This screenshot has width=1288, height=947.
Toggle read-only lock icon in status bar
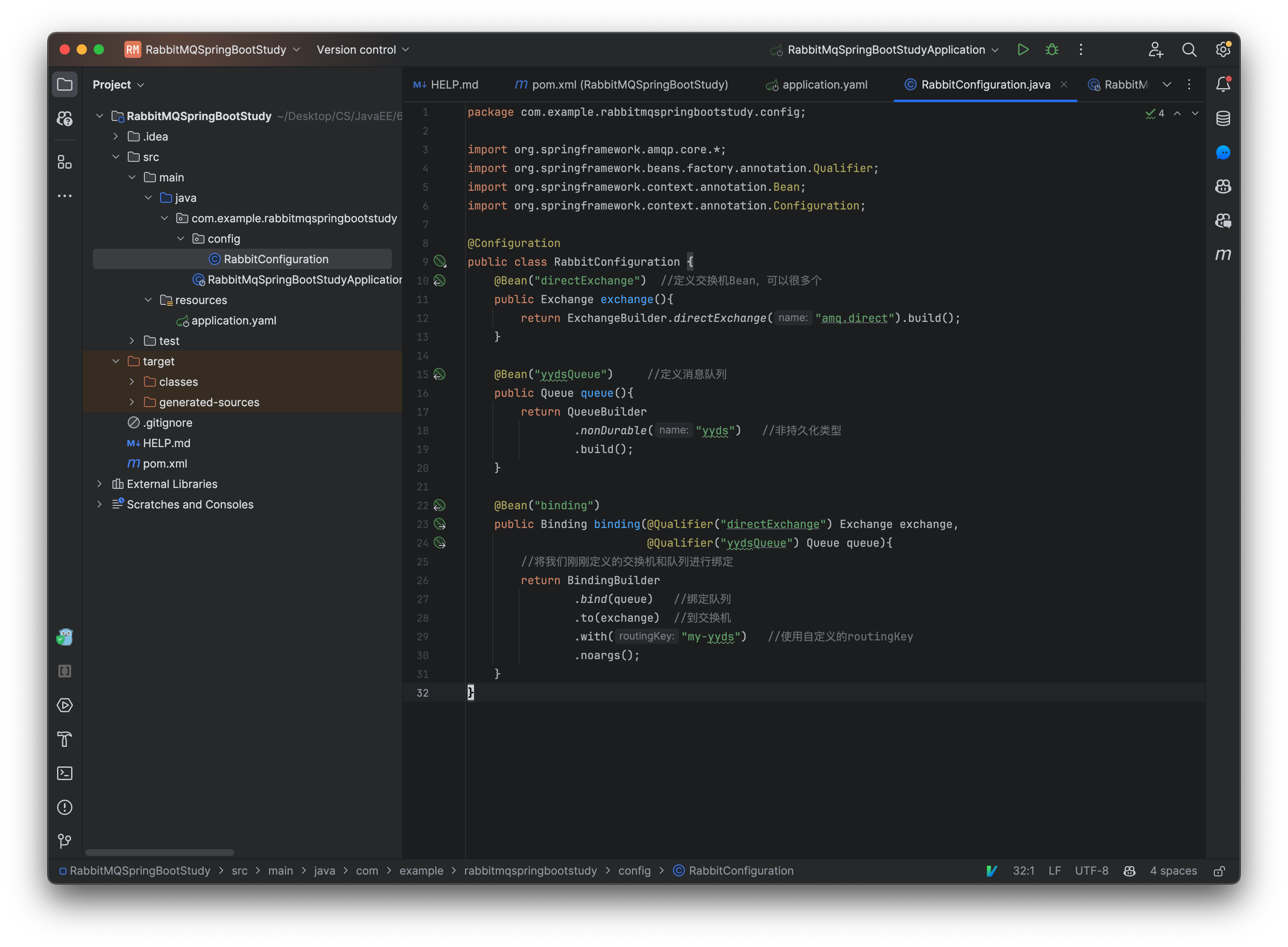pyautogui.click(x=1219, y=871)
